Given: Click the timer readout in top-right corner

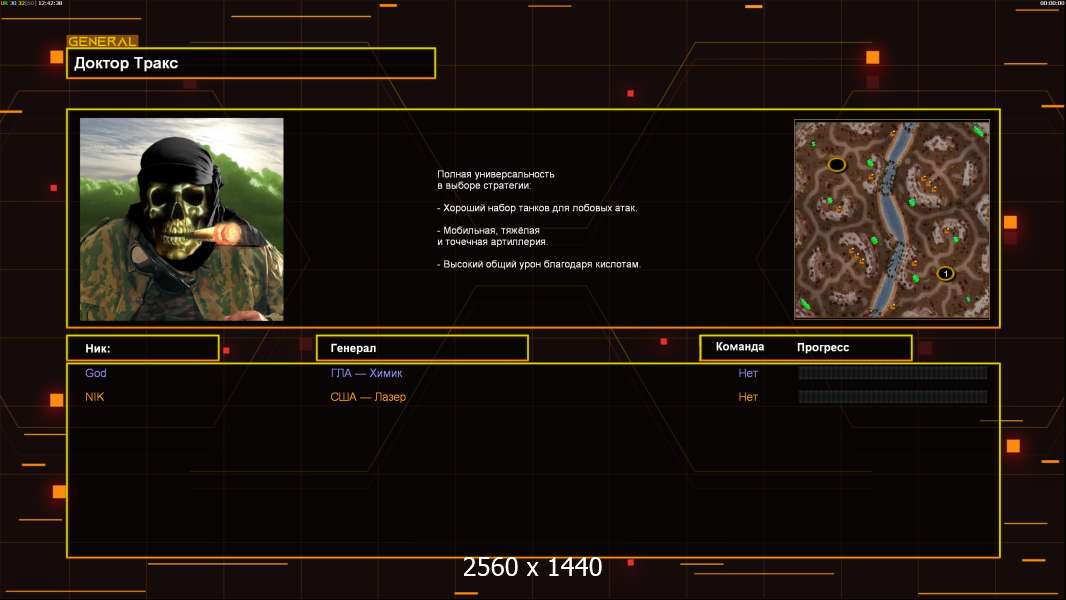Looking at the screenshot, I should click(x=1051, y=4).
